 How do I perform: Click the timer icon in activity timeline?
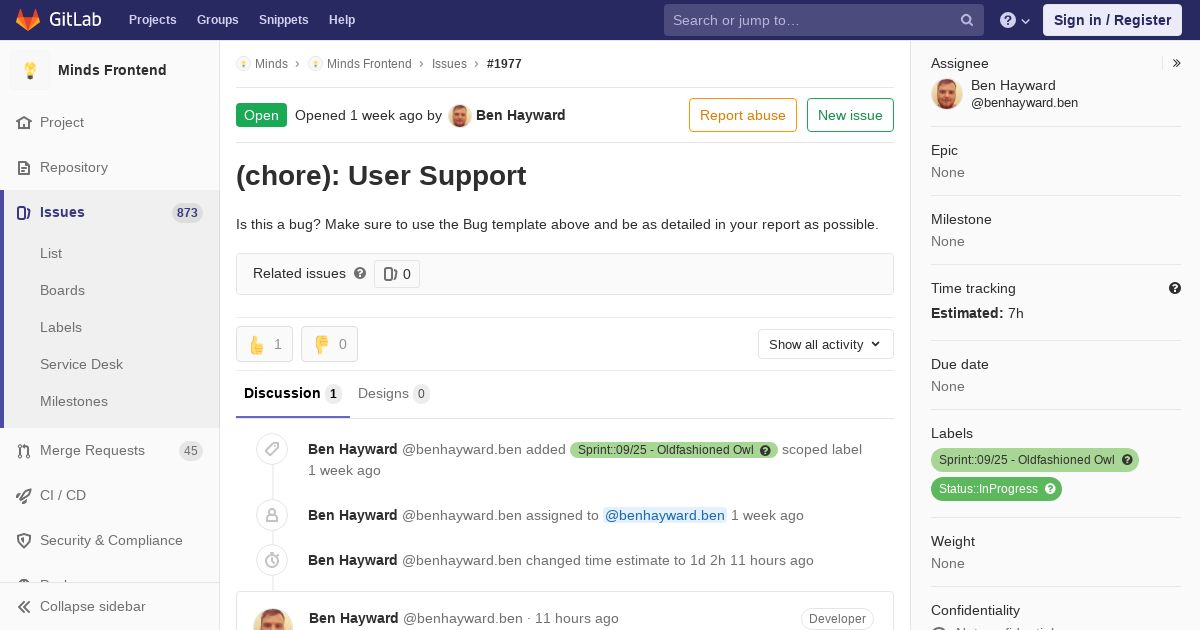coord(272,560)
